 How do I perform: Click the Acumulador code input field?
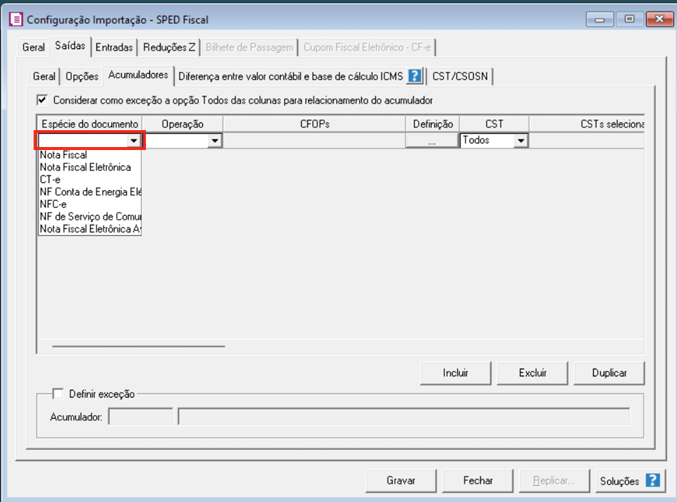[139, 416]
